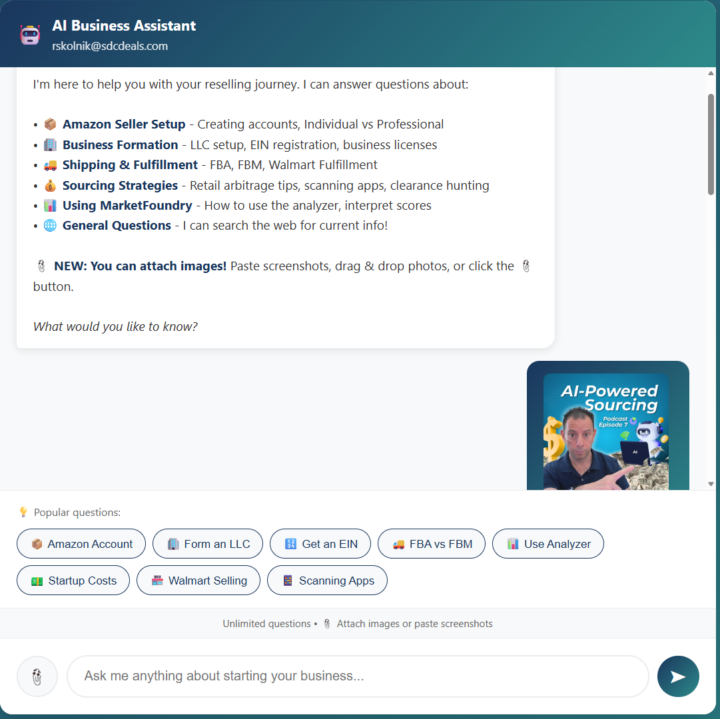Image resolution: width=720 pixels, height=719 pixels.
Task: Click the 'Popular questions:' label
Action: click(x=77, y=512)
